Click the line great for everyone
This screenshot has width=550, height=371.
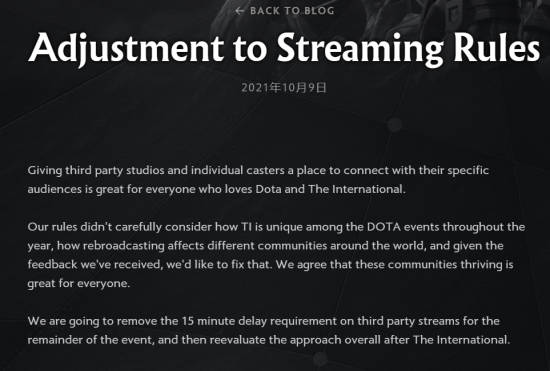(79, 283)
